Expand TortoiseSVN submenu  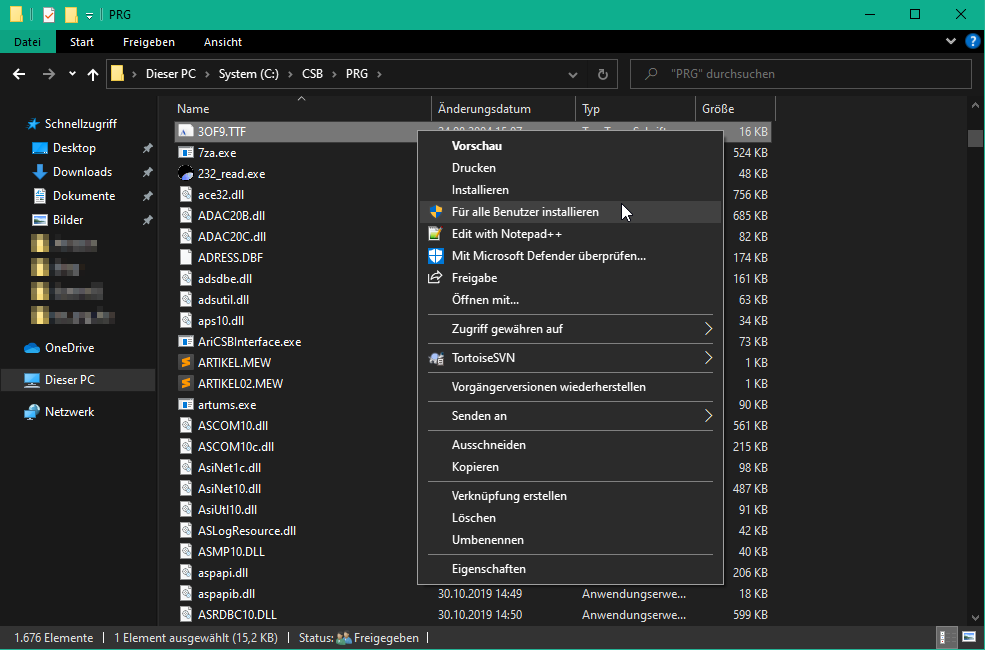(570, 358)
